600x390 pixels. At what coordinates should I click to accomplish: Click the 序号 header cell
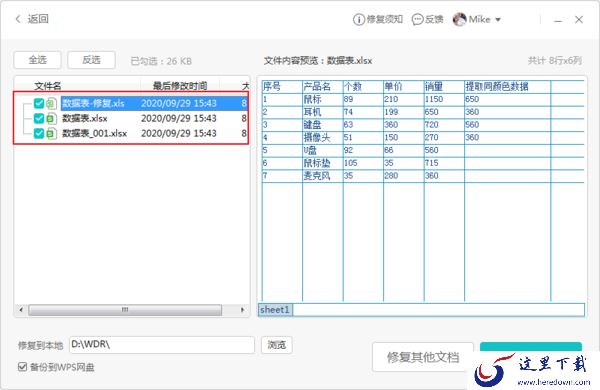[x=282, y=86]
